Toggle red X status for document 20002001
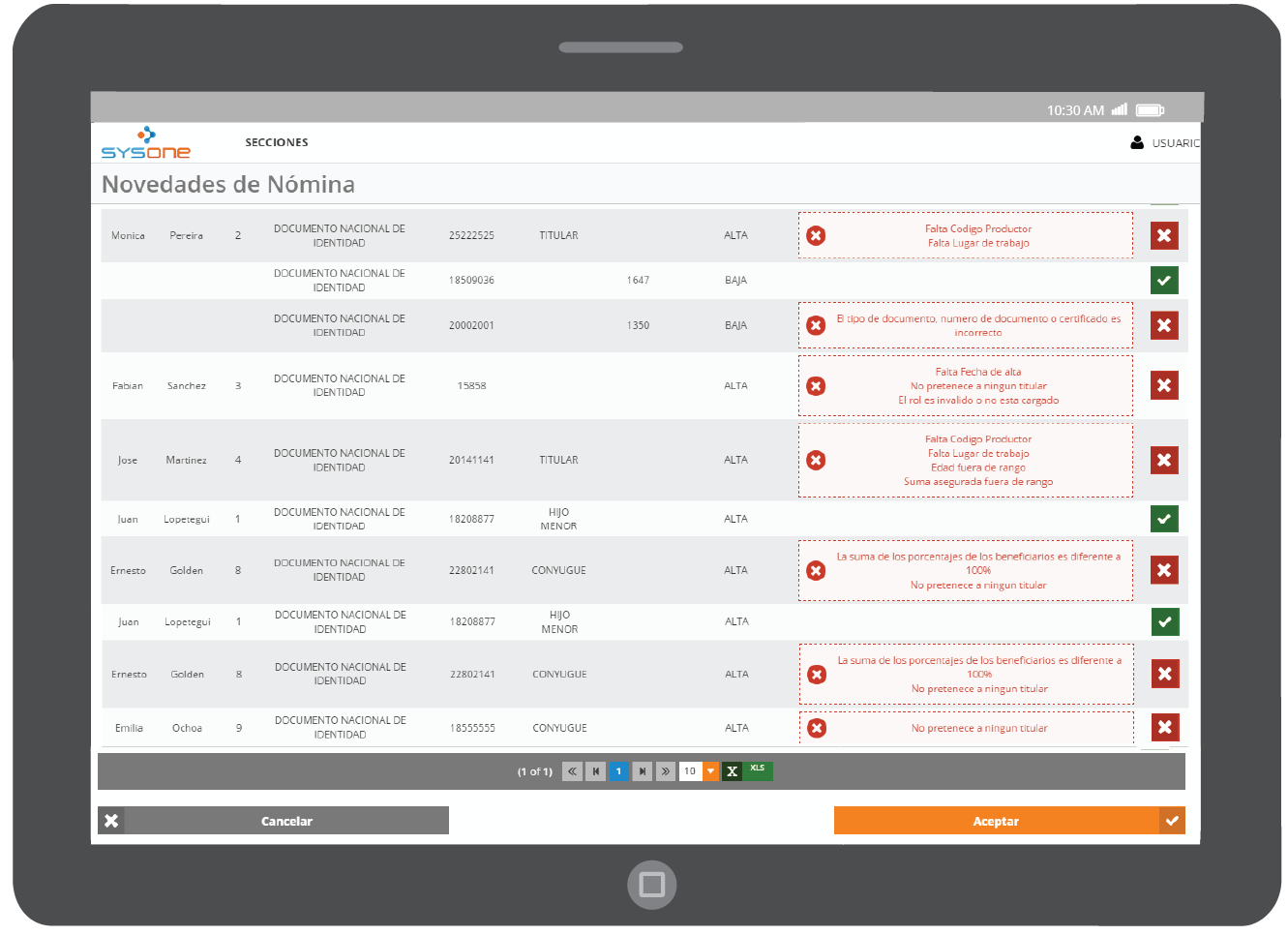The width and height of the screenshot is (1288, 935). click(1164, 326)
